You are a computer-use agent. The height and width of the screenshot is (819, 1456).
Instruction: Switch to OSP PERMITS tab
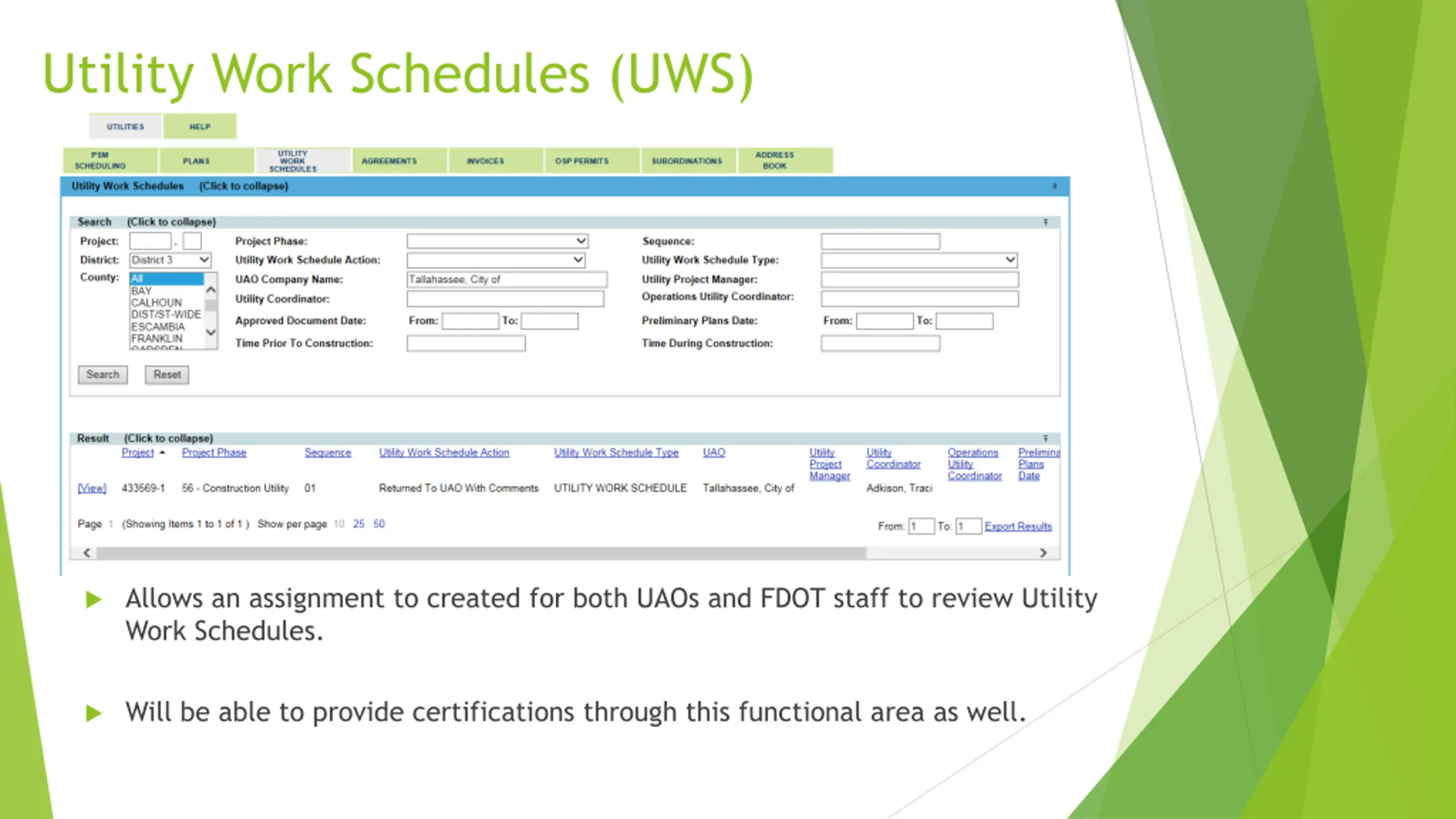[x=592, y=160]
